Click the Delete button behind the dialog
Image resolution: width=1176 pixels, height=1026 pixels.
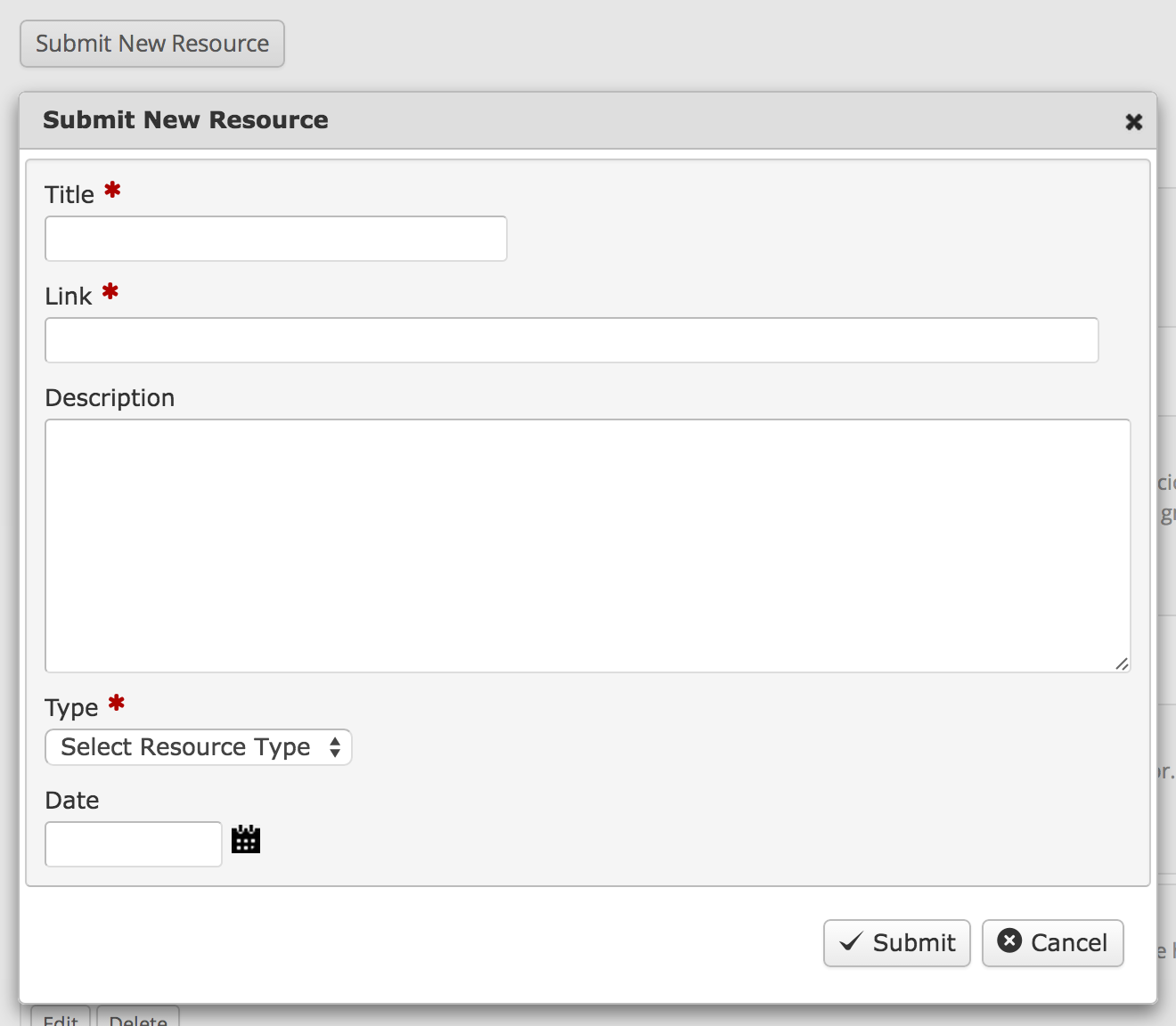point(138,1017)
